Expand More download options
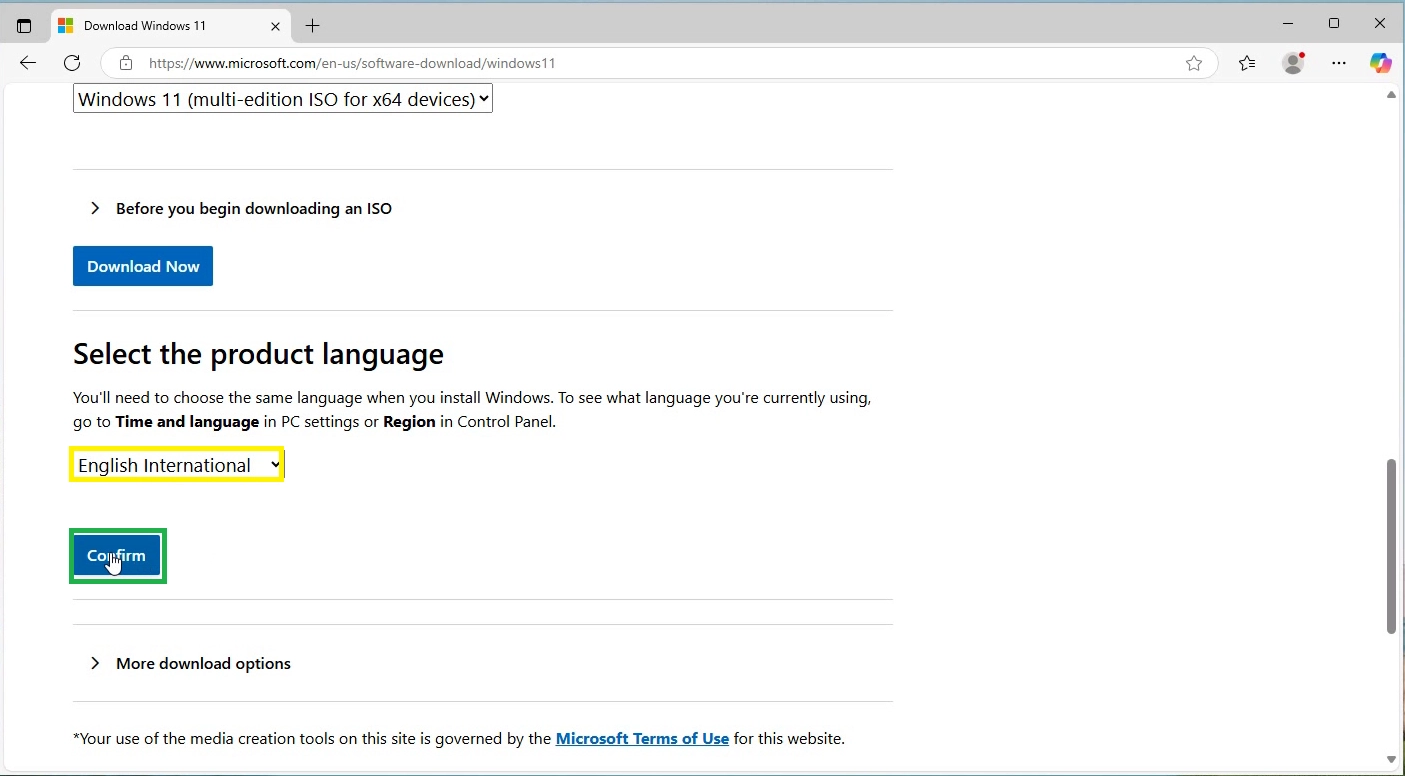 point(190,663)
